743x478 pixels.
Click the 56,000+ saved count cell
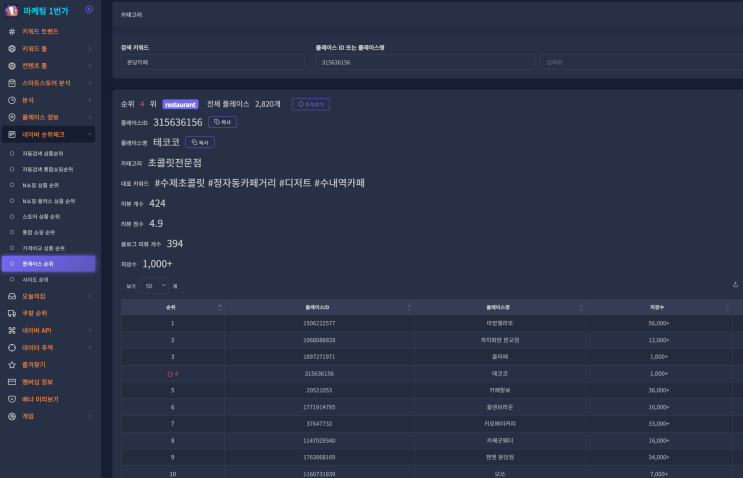659,323
